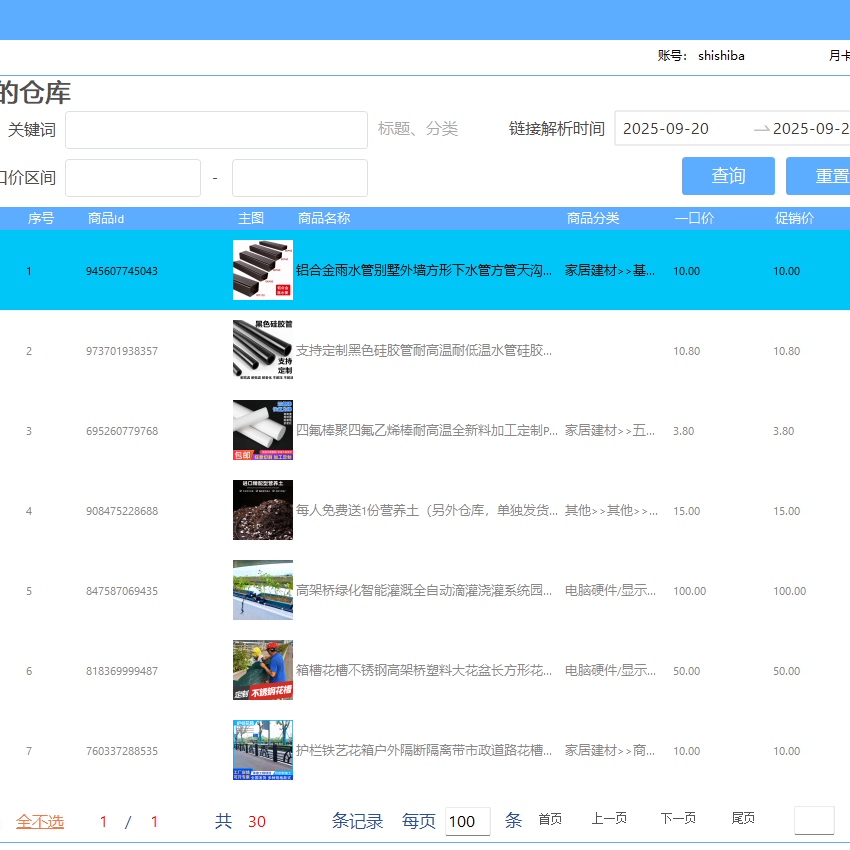
Task: Open thumbnail of aluminum rainwater pipe product
Action: point(262,270)
